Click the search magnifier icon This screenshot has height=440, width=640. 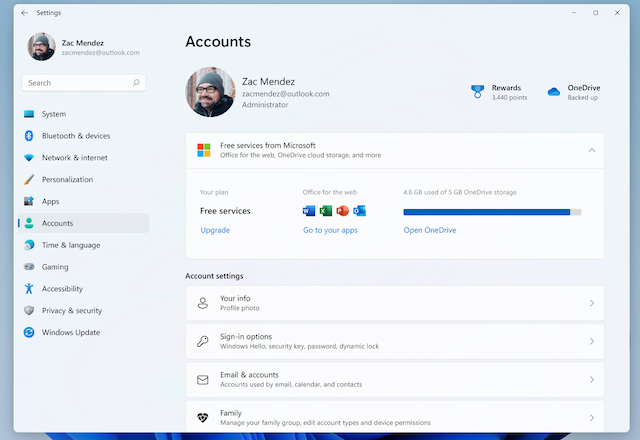[x=136, y=83]
